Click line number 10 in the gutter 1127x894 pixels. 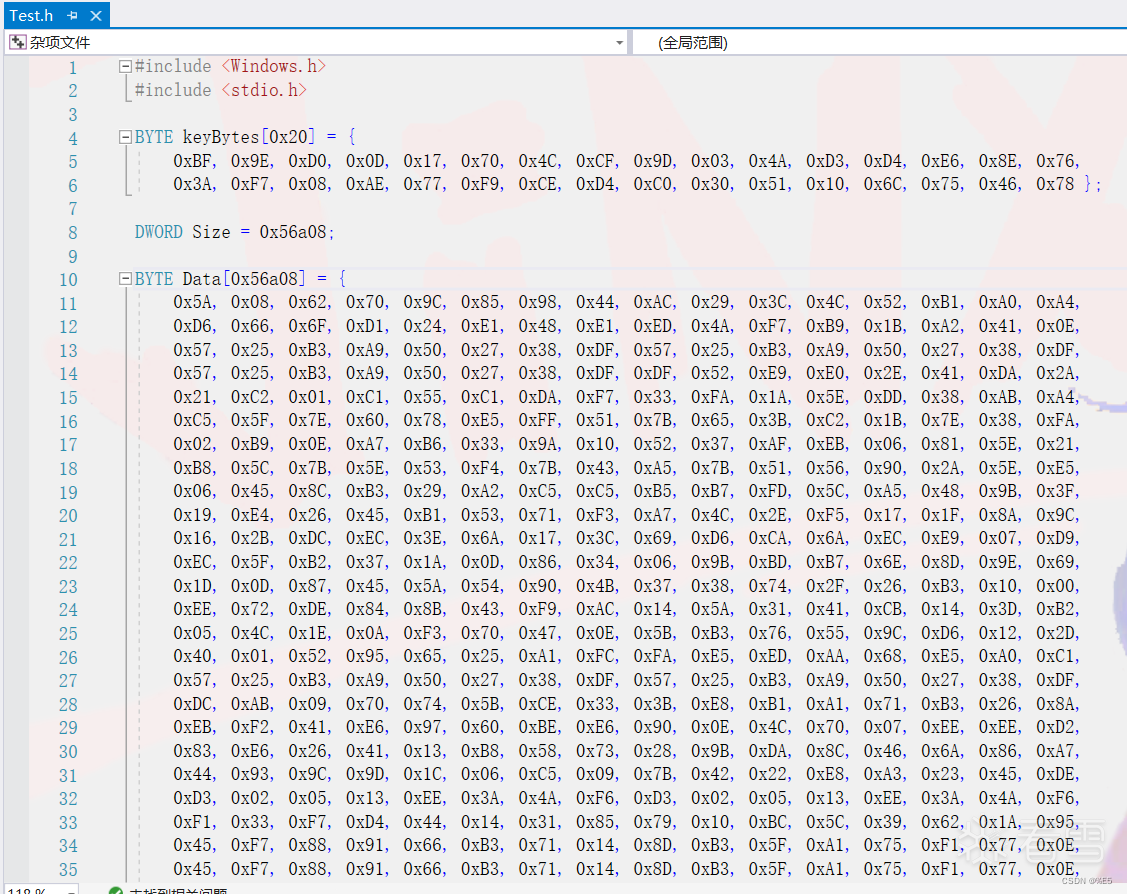tap(68, 280)
